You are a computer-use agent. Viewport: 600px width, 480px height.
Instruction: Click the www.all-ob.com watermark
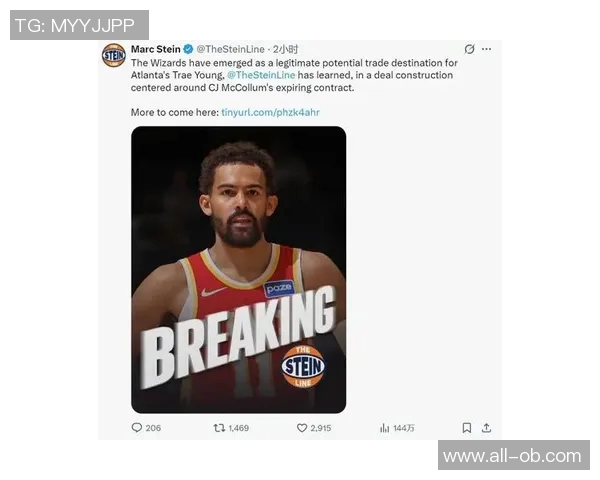(514, 455)
